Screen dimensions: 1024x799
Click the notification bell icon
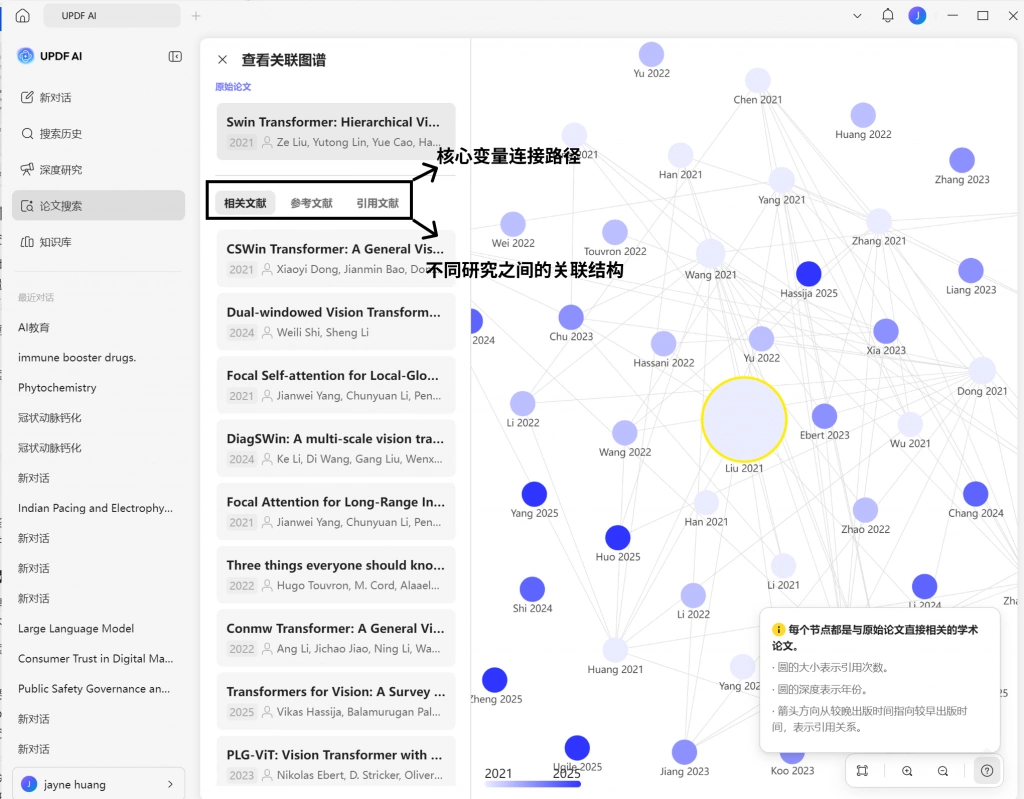pyautogui.click(x=888, y=16)
